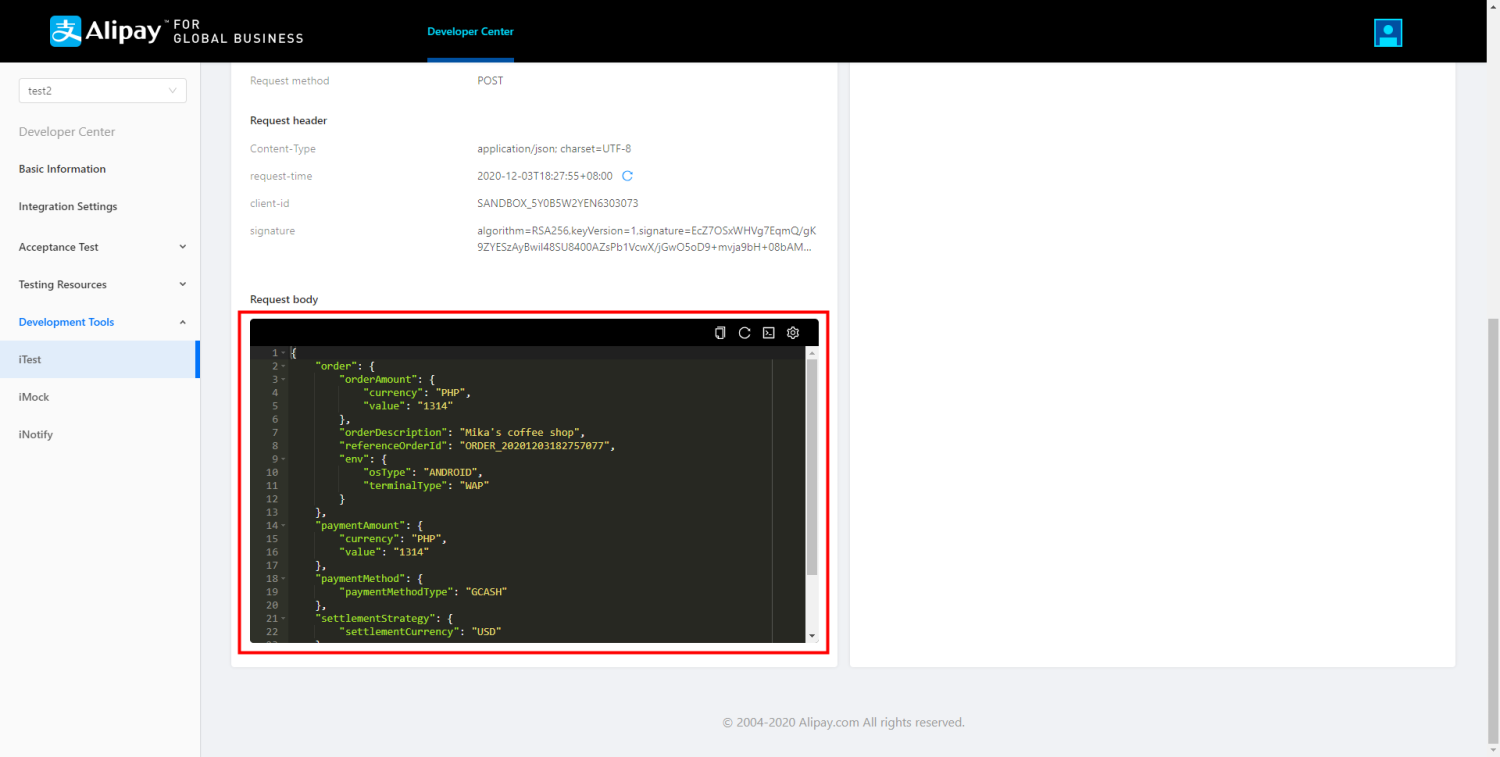Place cursor on the "osType": "ANDROID" line
This screenshot has width=1500, height=757.
click(x=424, y=472)
